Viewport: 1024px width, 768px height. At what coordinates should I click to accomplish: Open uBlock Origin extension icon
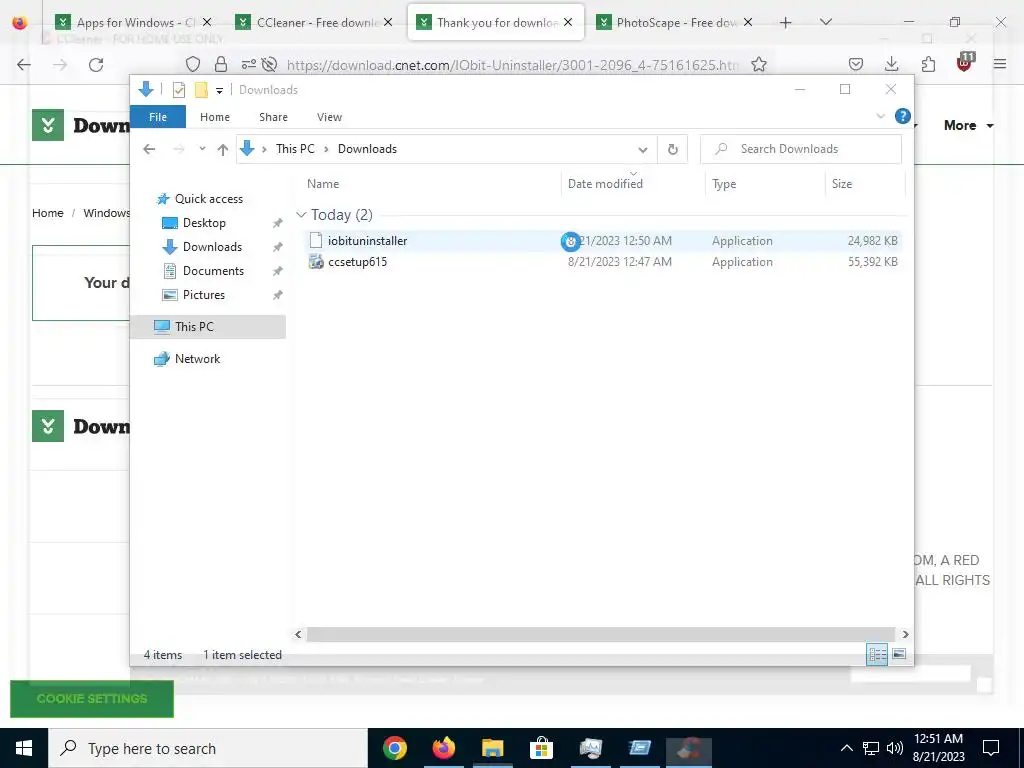[x=964, y=63]
